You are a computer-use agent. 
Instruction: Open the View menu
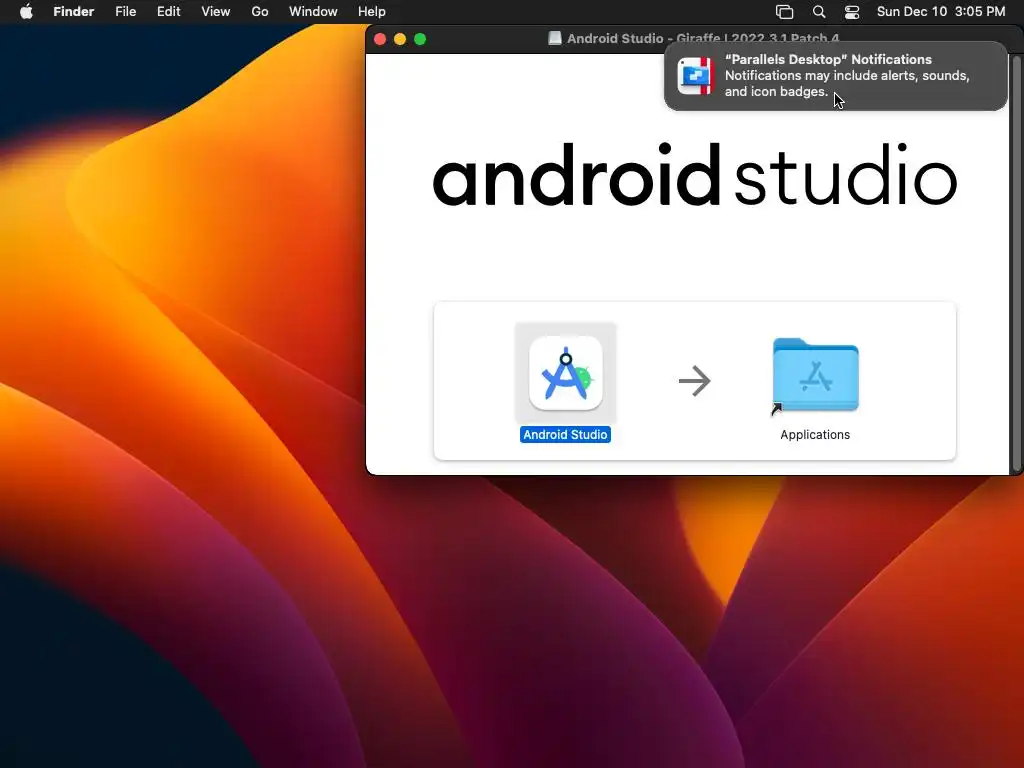coord(216,12)
